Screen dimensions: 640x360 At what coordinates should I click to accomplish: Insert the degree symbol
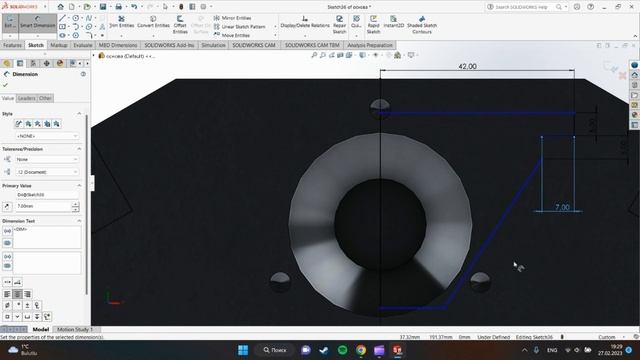(18, 305)
